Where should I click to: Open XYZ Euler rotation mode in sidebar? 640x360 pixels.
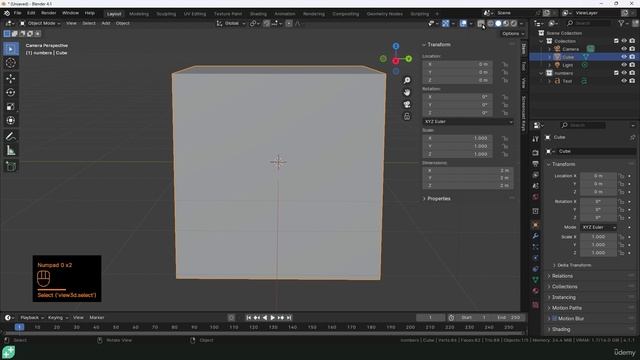click(468, 122)
